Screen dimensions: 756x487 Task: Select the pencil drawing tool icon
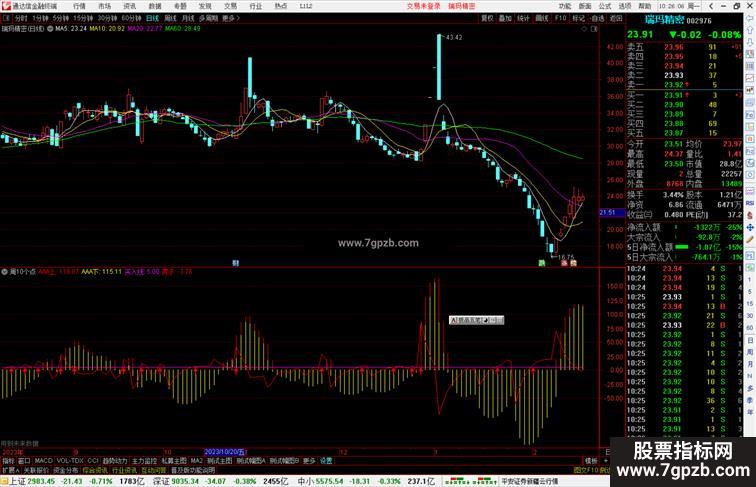750,239
